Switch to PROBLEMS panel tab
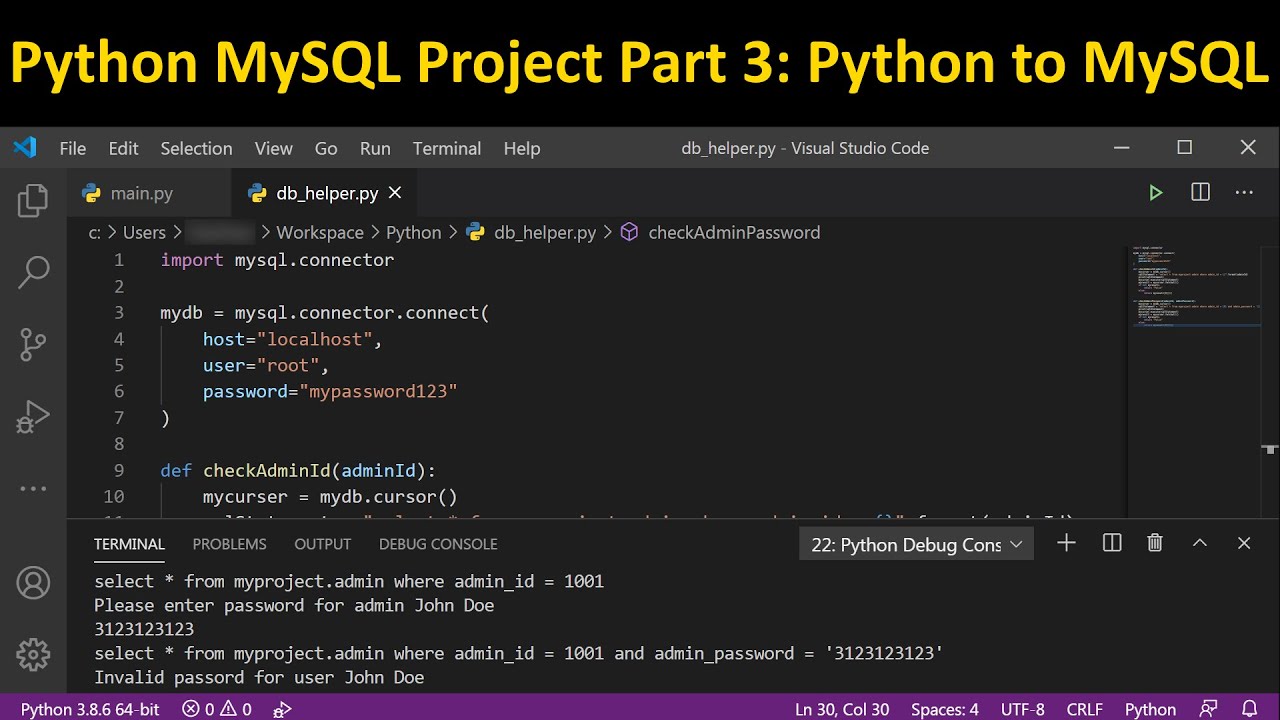The width and height of the screenshot is (1280, 720). point(229,544)
